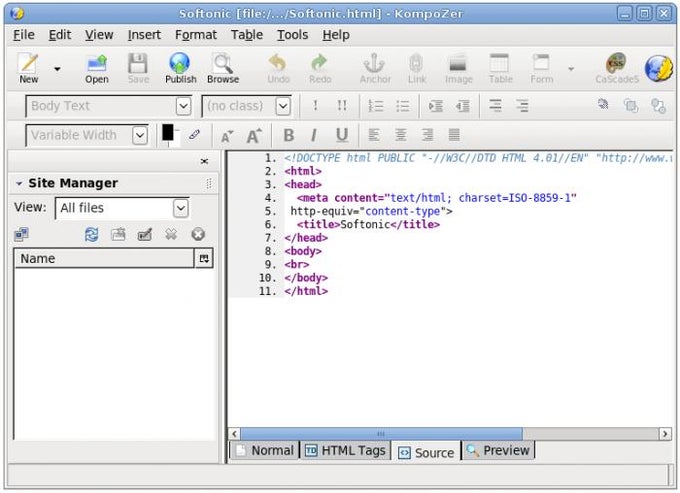Toggle Bold formatting
Viewport: 680px width, 493px height.
click(x=289, y=135)
